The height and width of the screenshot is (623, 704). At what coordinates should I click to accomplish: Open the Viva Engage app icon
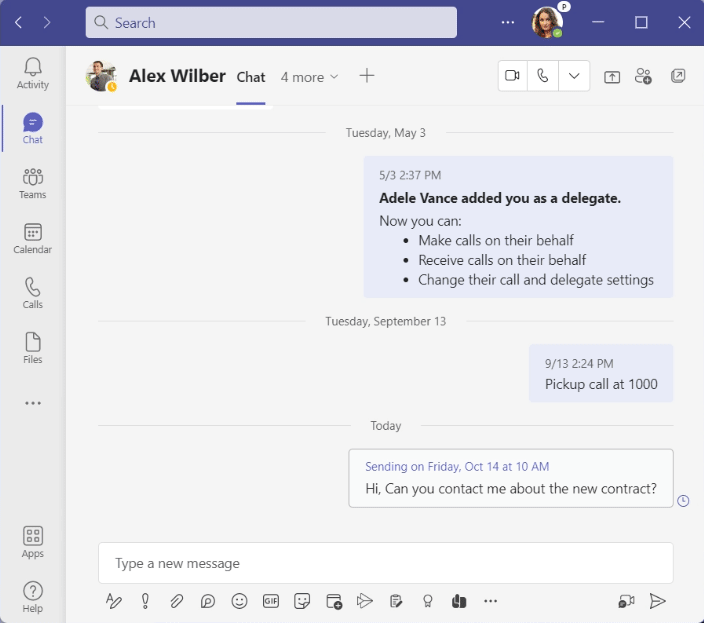tap(459, 601)
